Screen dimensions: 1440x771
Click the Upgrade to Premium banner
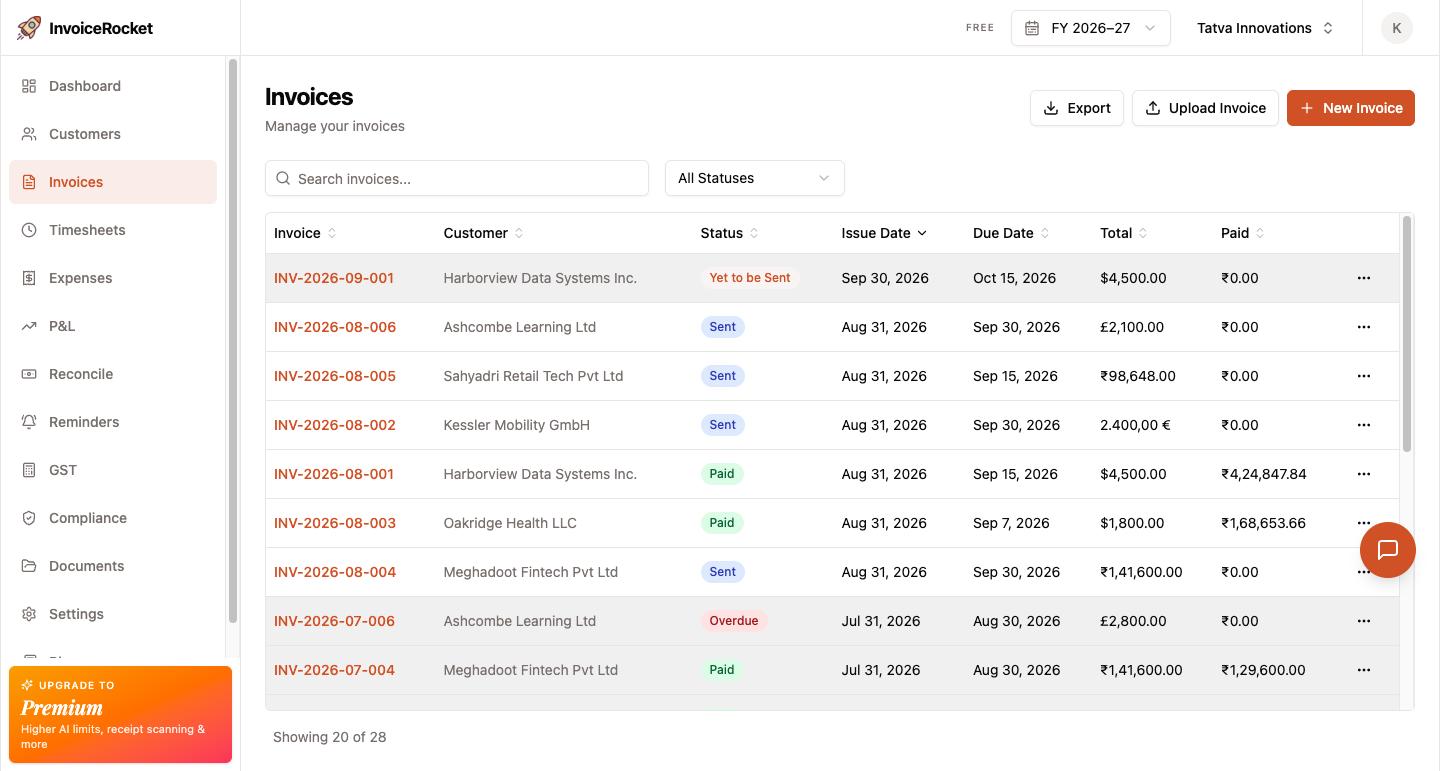(120, 715)
